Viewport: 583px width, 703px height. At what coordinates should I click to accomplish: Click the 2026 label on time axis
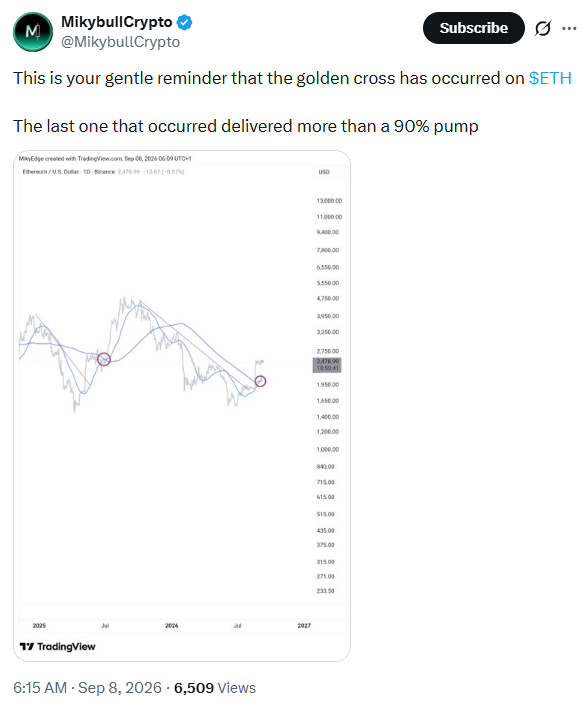pos(171,625)
